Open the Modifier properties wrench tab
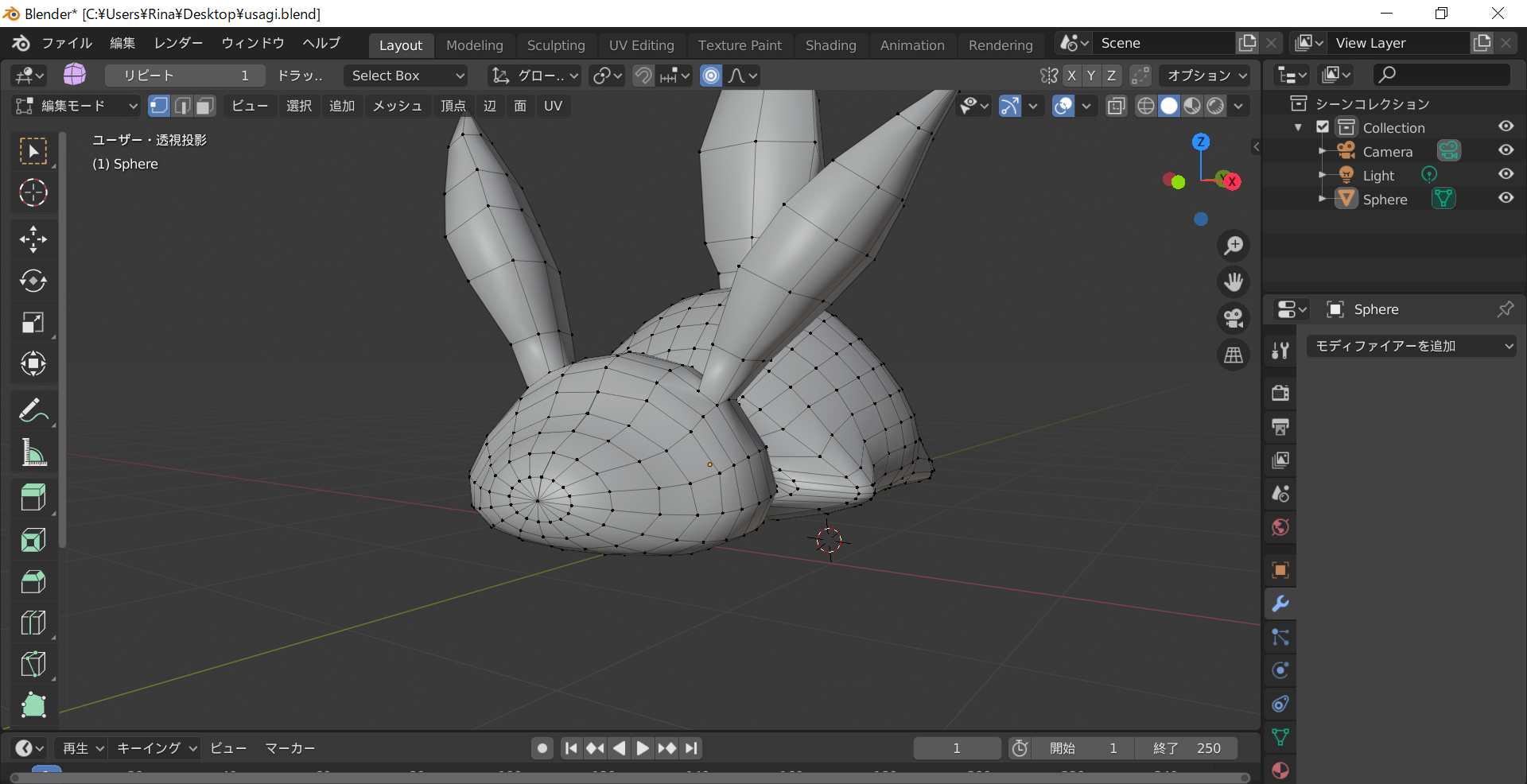1527x784 pixels. point(1280,604)
